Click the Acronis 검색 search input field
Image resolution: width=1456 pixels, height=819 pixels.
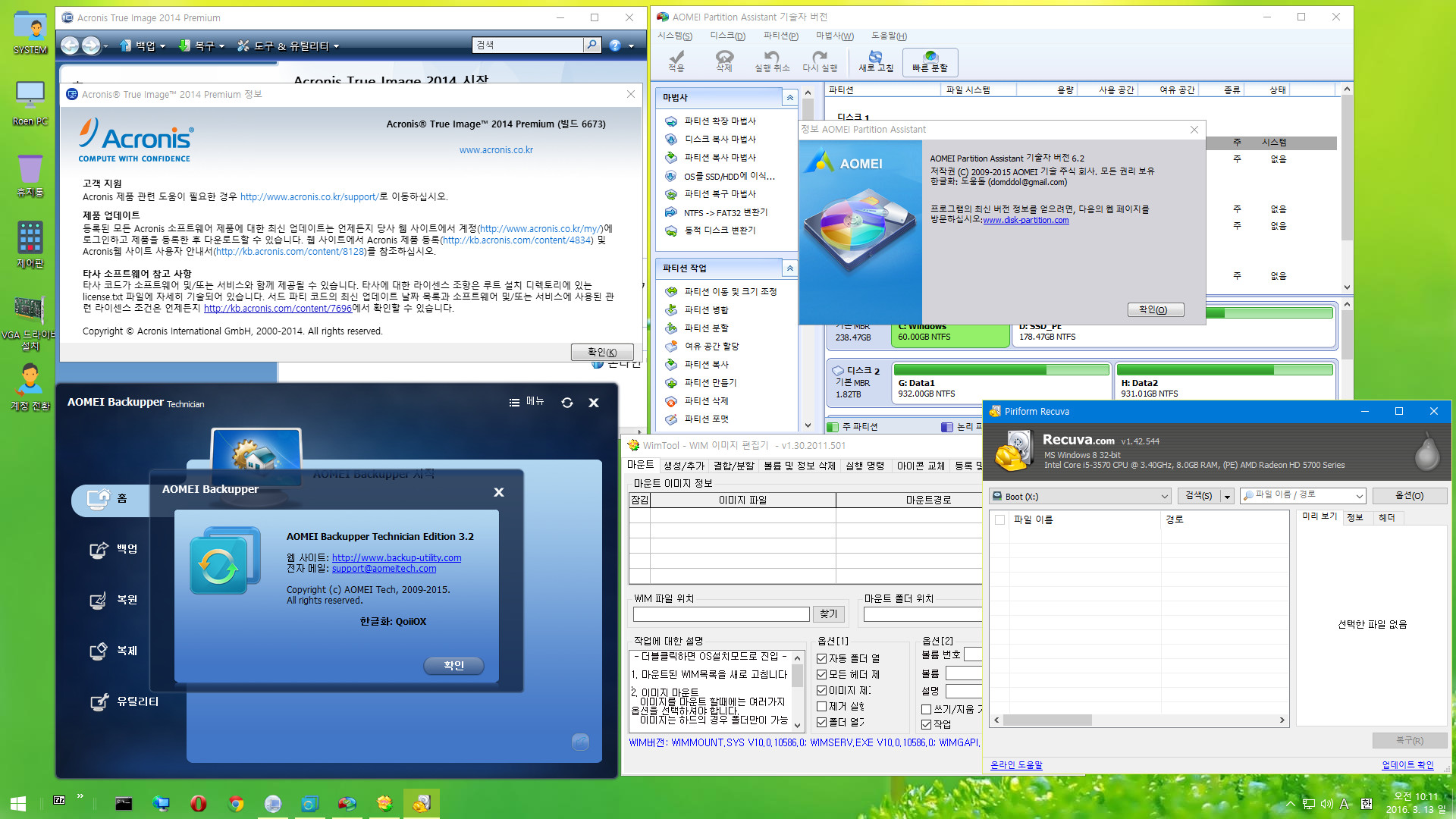pyautogui.click(x=528, y=45)
